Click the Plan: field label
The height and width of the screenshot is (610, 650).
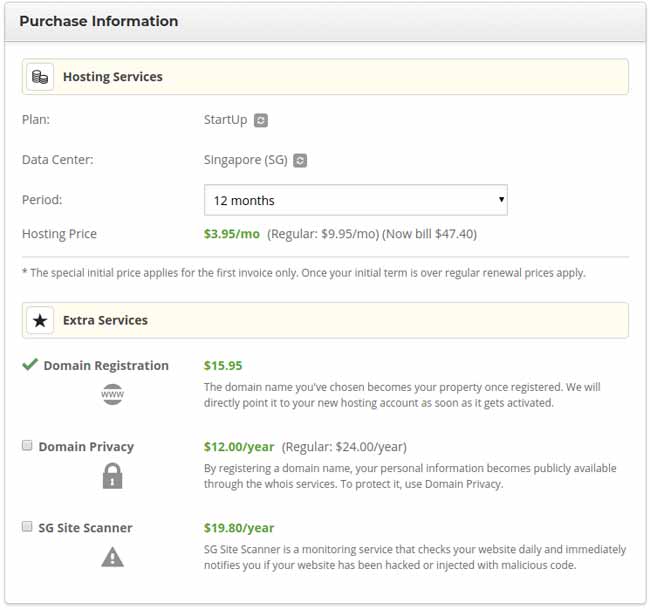point(36,120)
